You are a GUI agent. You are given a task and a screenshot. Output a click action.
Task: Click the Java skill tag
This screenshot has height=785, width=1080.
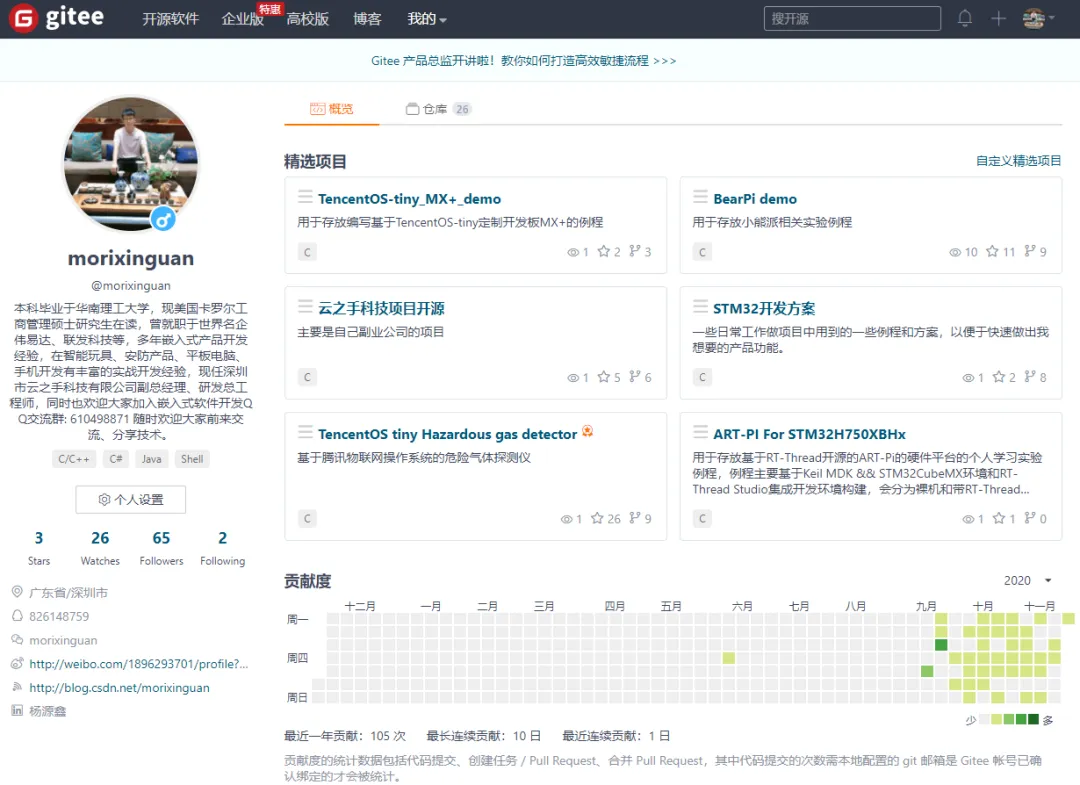152,459
